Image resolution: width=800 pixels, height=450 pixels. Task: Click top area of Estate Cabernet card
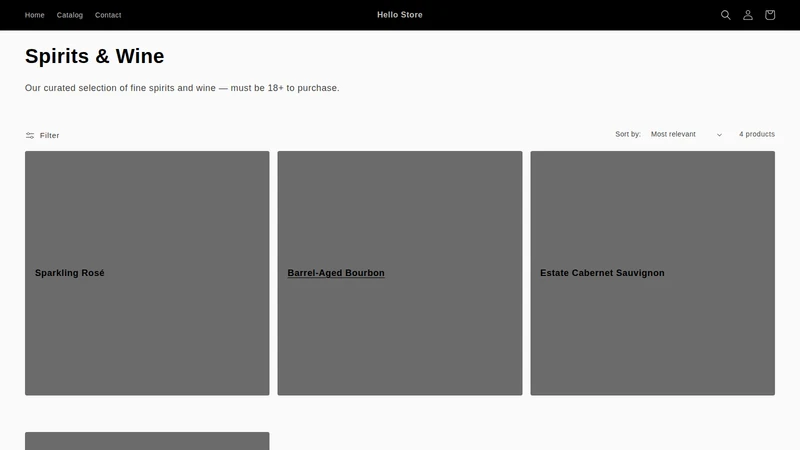pyautogui.click(x=653, y=204)
